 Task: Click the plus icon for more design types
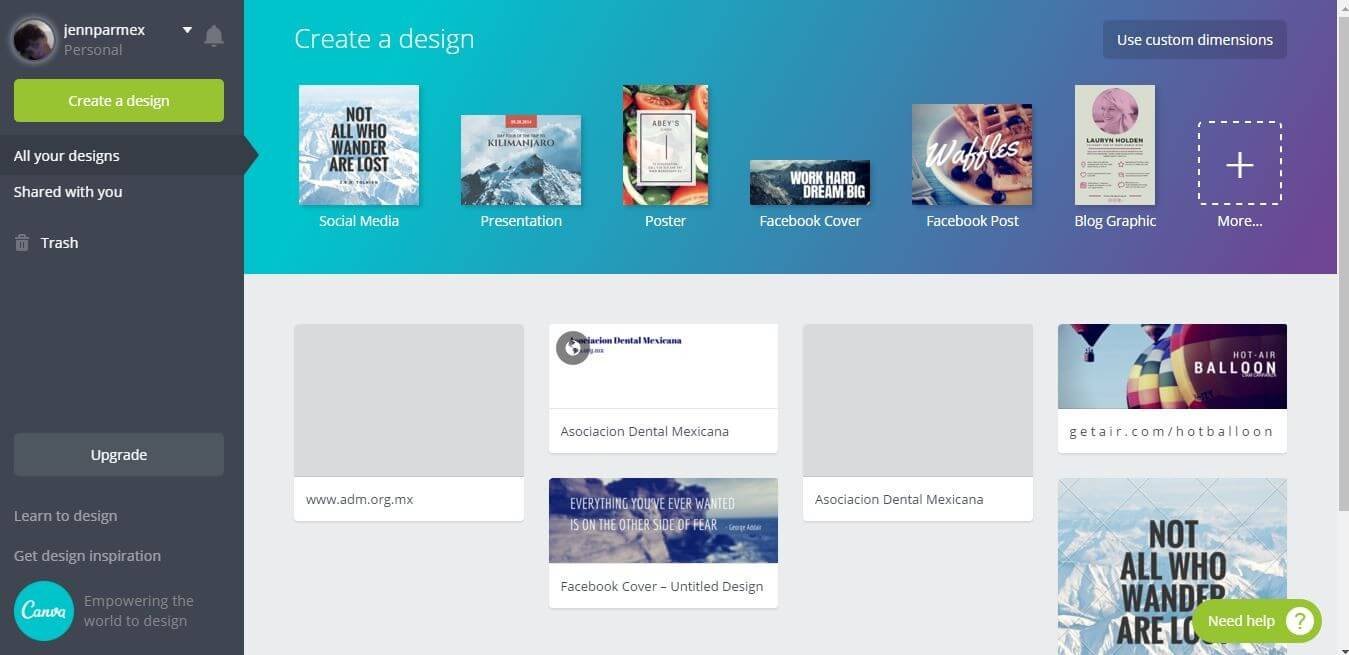click(1240, 163)
